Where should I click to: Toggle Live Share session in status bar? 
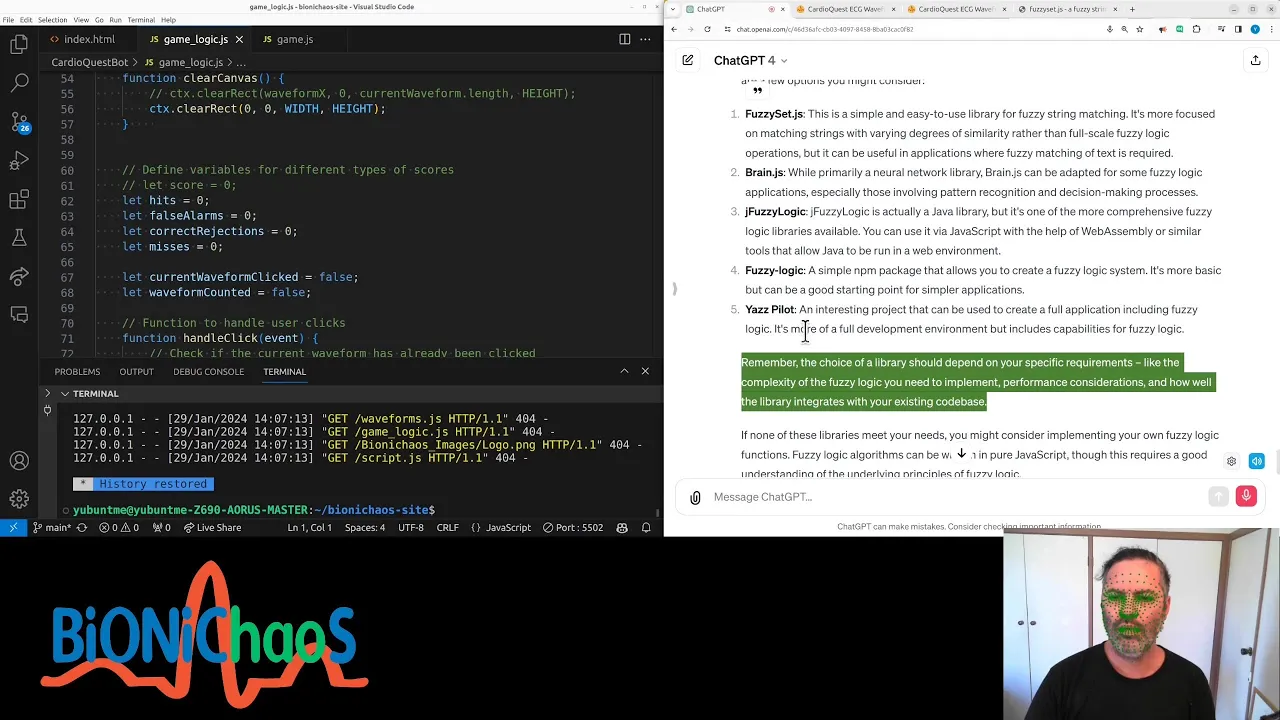(x=212, y=527)
